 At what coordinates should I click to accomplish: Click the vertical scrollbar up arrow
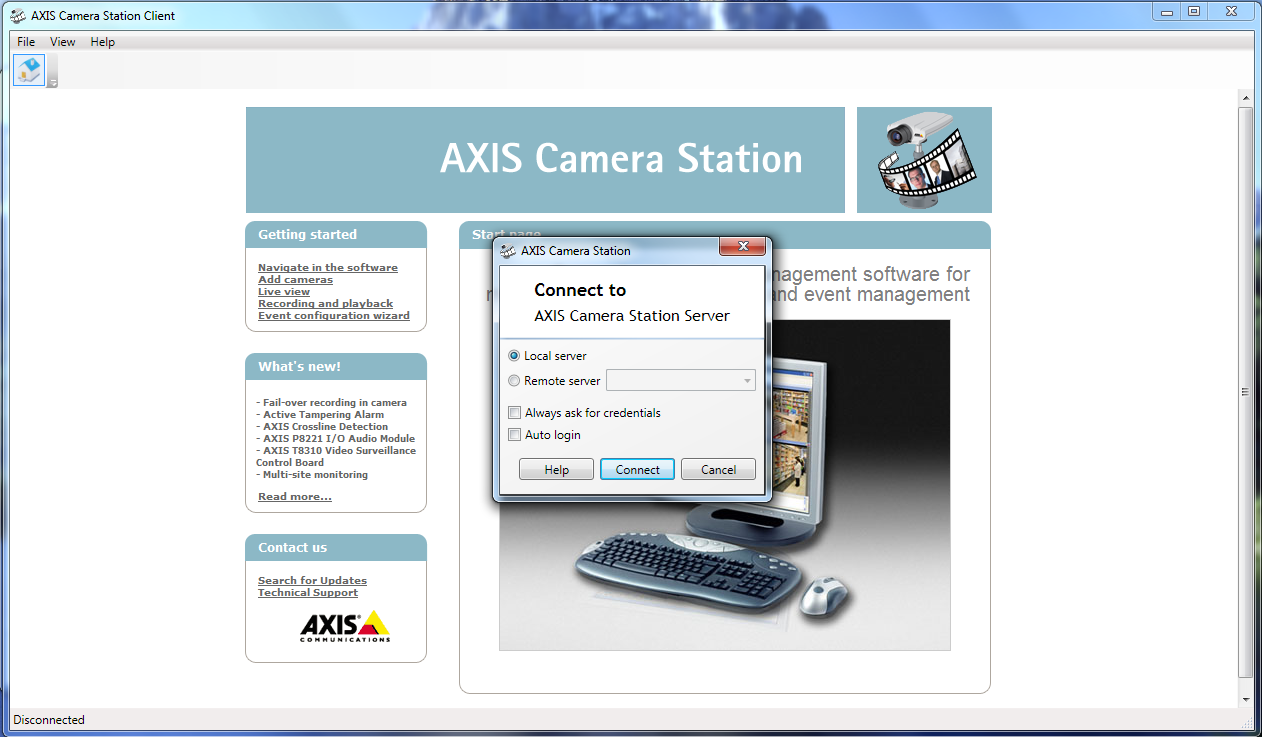(x=1246, y=98)
